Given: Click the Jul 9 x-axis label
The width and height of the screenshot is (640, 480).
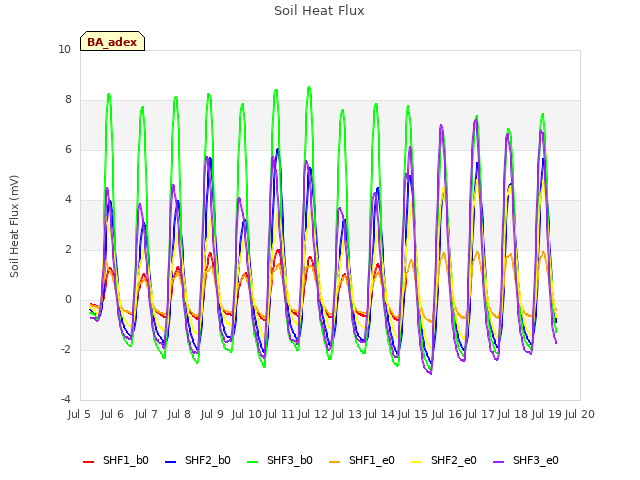Looking at the screenshot, I should tap(212, 414).
